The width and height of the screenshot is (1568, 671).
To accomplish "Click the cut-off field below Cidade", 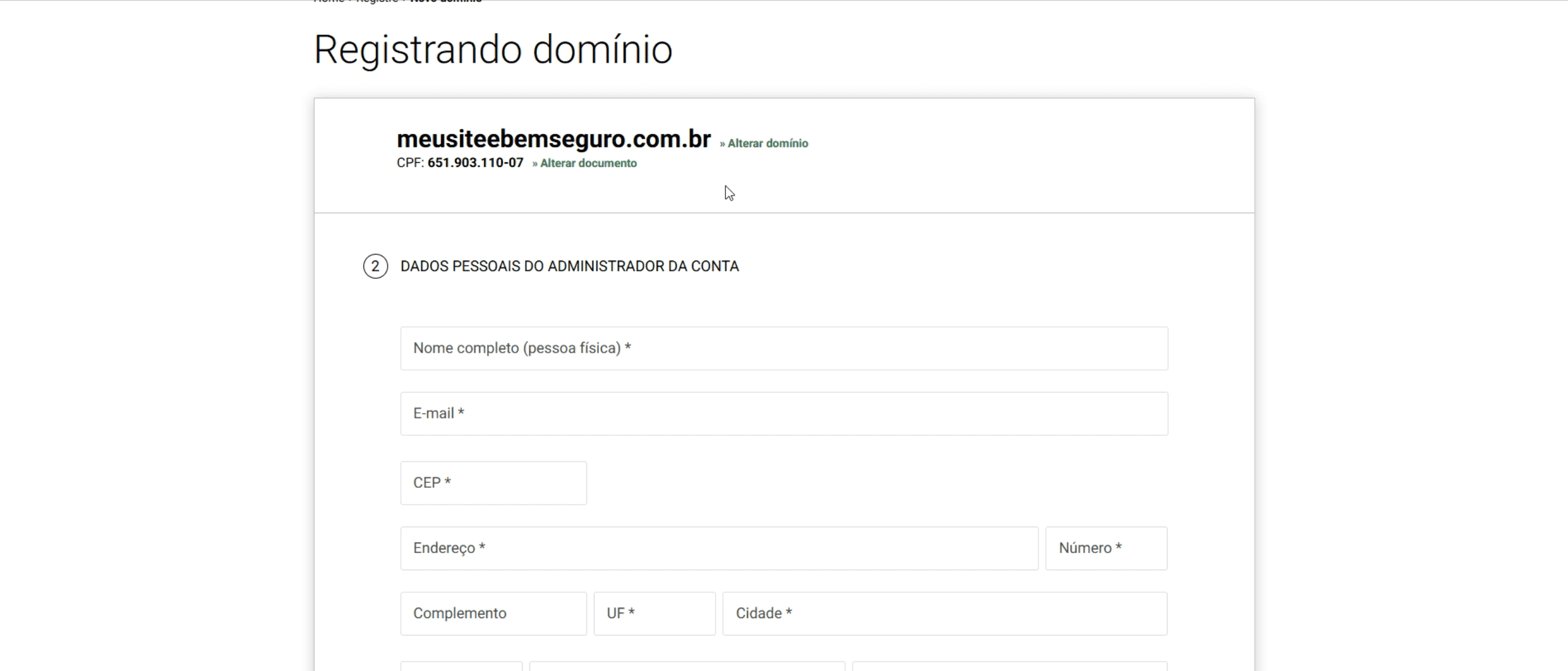I will pyautogui.click(x=1009, y=666).
